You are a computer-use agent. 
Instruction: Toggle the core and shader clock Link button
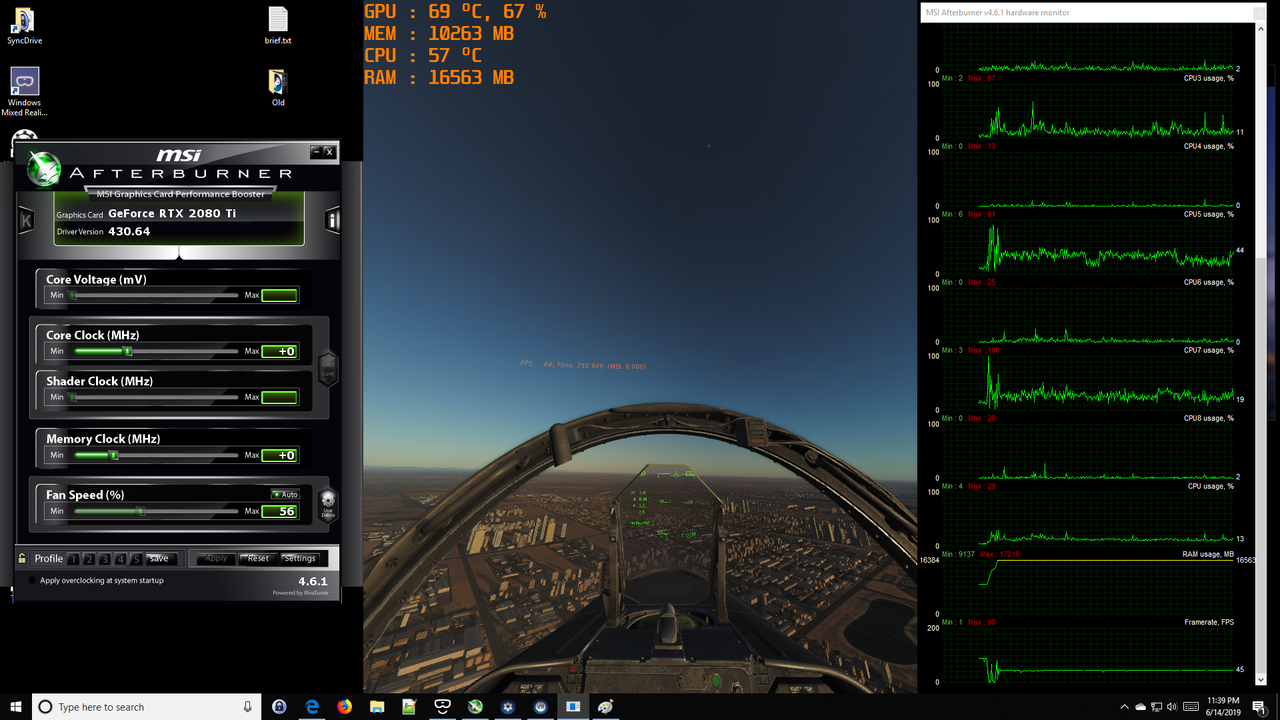[328, 371]
